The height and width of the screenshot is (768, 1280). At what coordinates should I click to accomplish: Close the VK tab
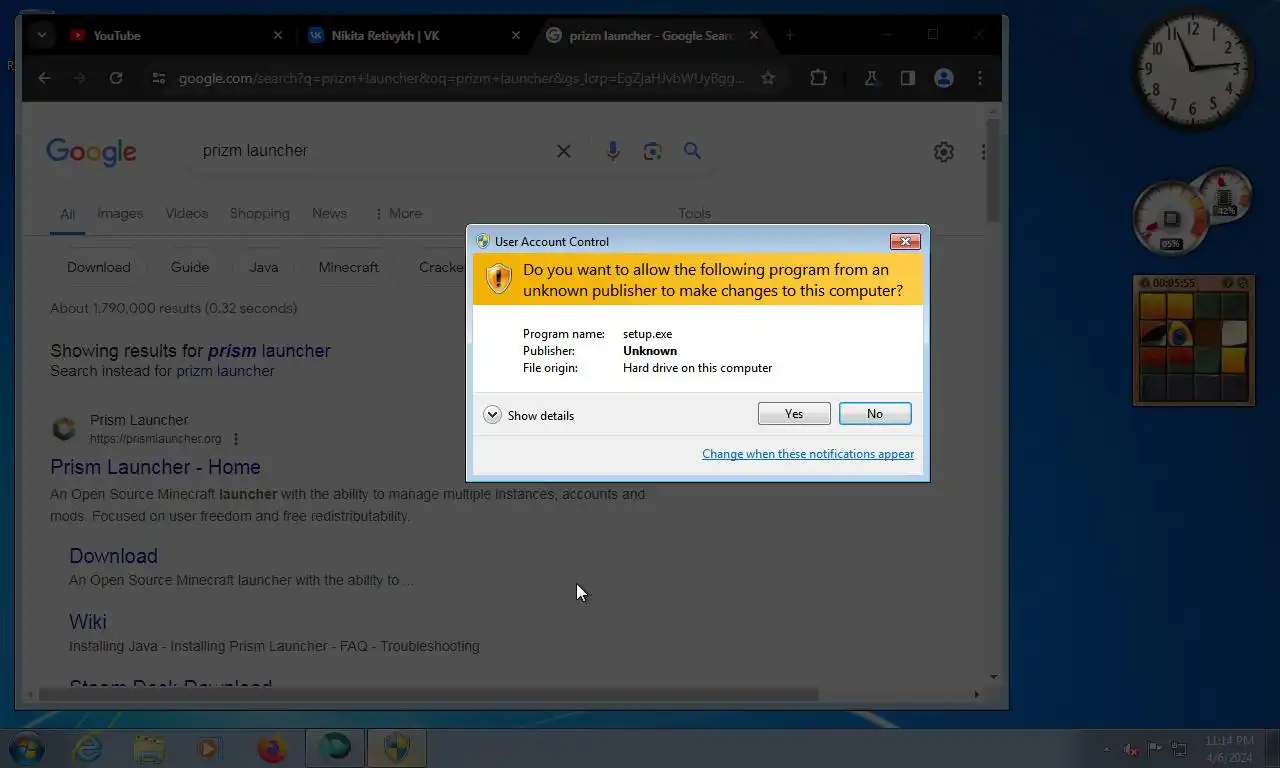[516, 35]
